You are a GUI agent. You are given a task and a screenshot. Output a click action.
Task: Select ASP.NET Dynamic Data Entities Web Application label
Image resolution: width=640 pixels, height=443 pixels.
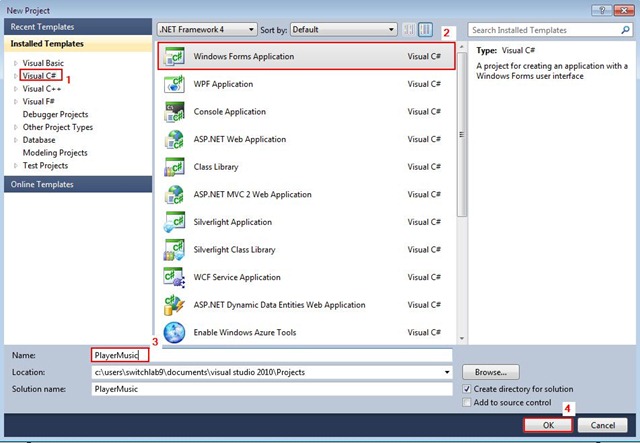click(280, 305)
